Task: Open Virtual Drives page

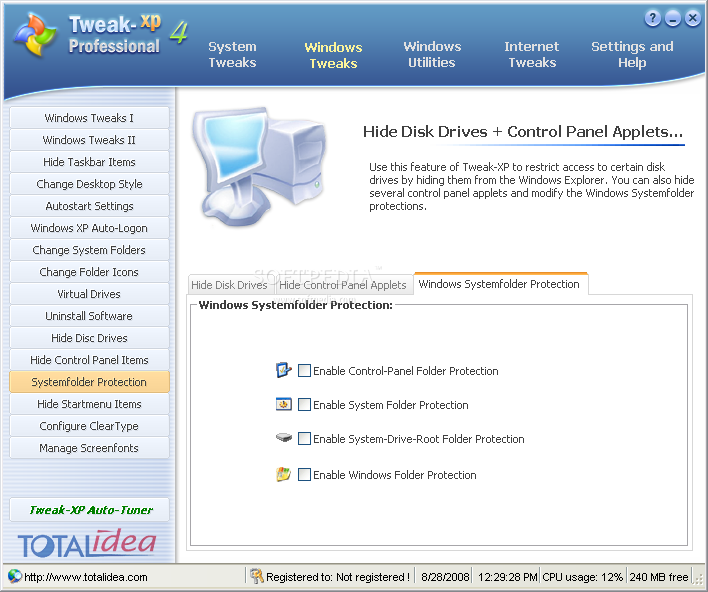Action: (89, 294)
